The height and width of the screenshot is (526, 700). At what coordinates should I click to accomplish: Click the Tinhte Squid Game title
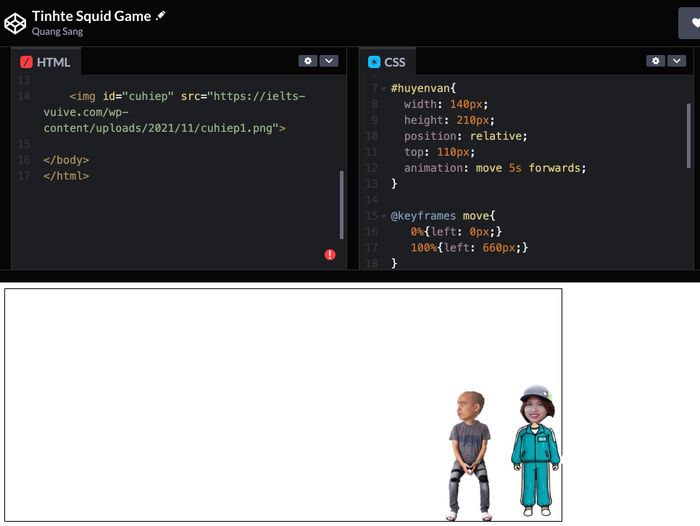pos(91,16)
